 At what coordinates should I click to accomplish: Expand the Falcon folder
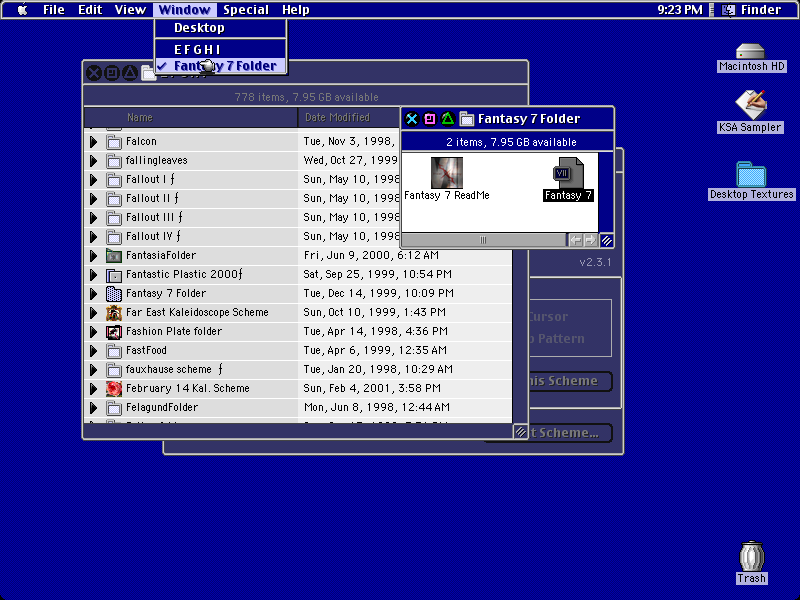click(93, 142)
